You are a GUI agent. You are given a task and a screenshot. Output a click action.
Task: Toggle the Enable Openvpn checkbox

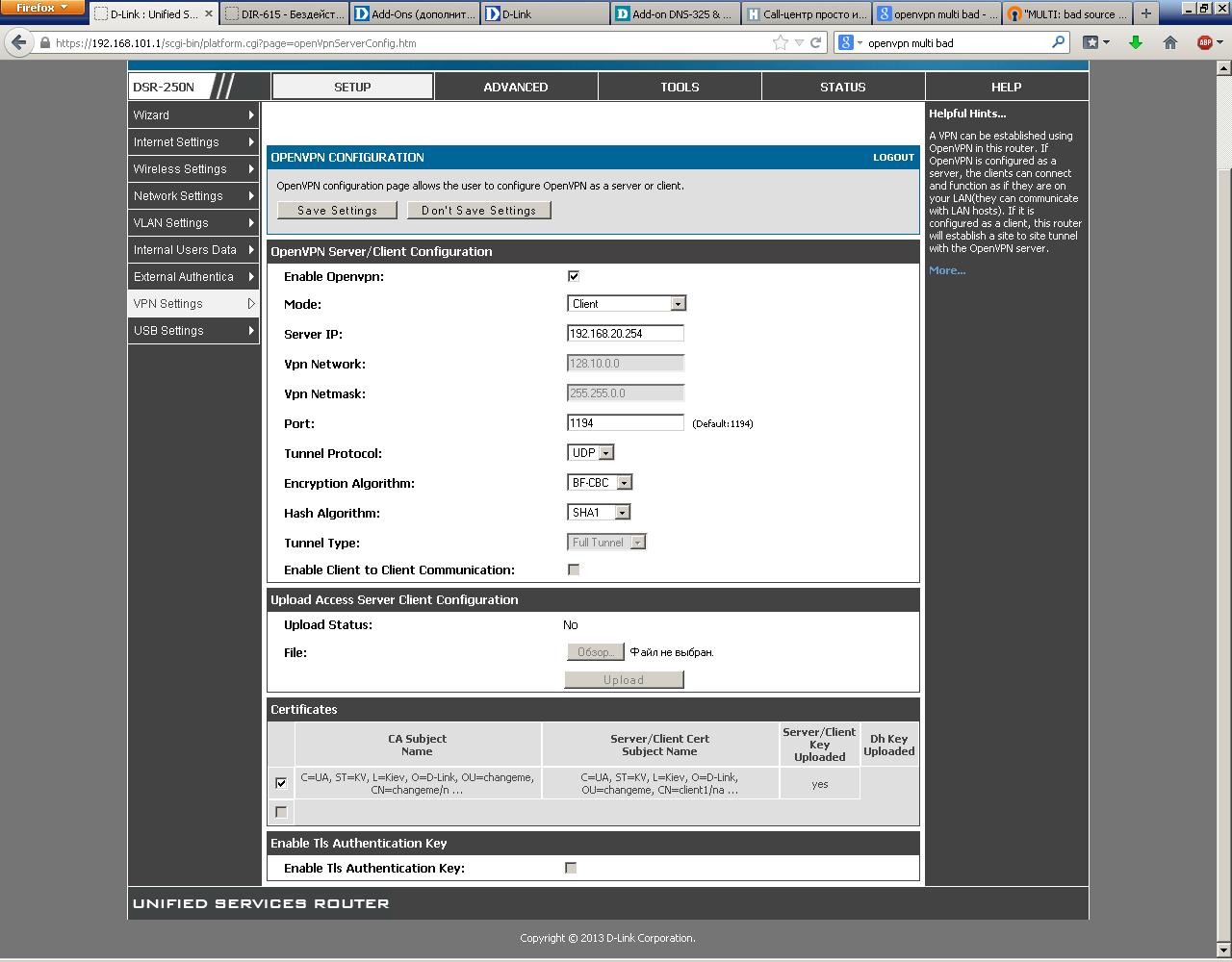coord(574,276)
